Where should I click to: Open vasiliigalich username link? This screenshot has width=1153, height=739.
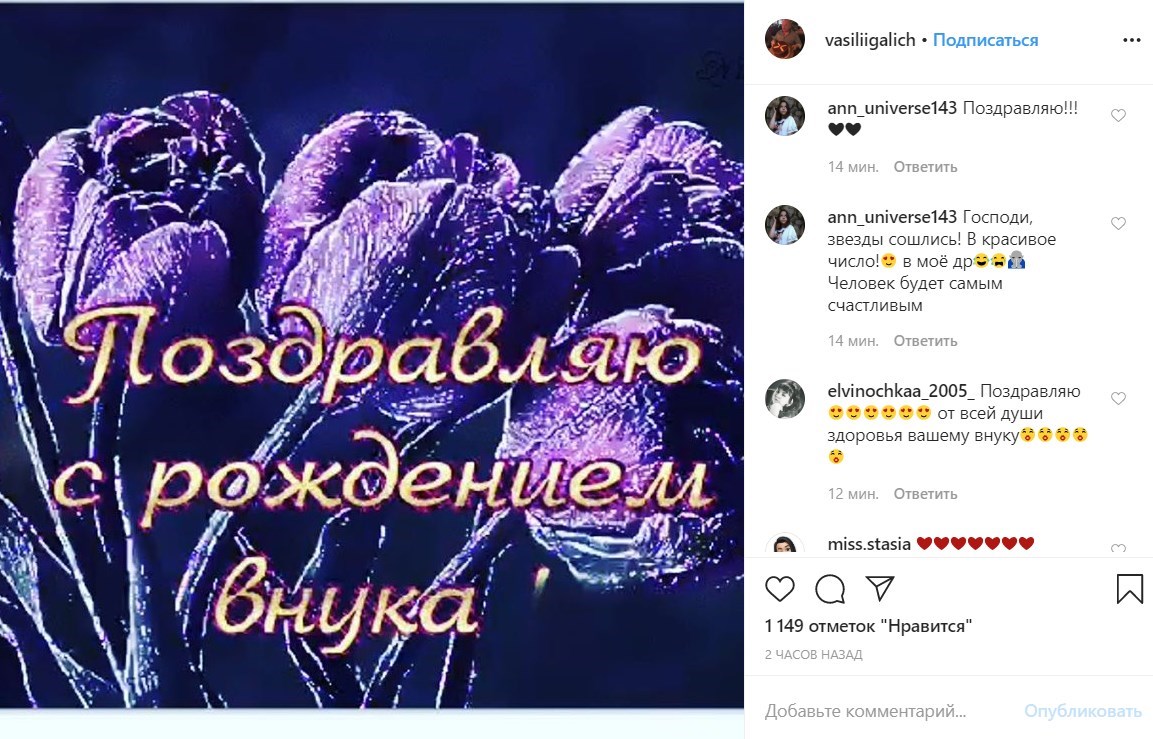(870, 40)
